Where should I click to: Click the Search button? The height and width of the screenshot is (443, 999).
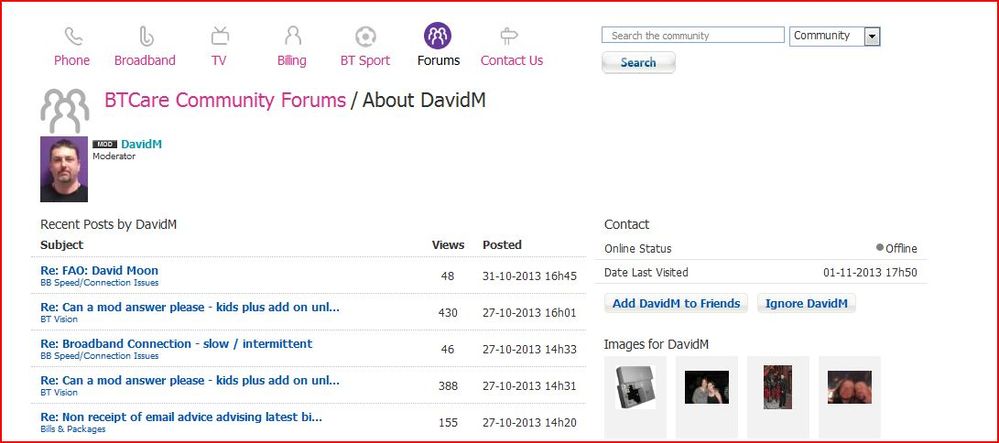(x=638, y=62)
